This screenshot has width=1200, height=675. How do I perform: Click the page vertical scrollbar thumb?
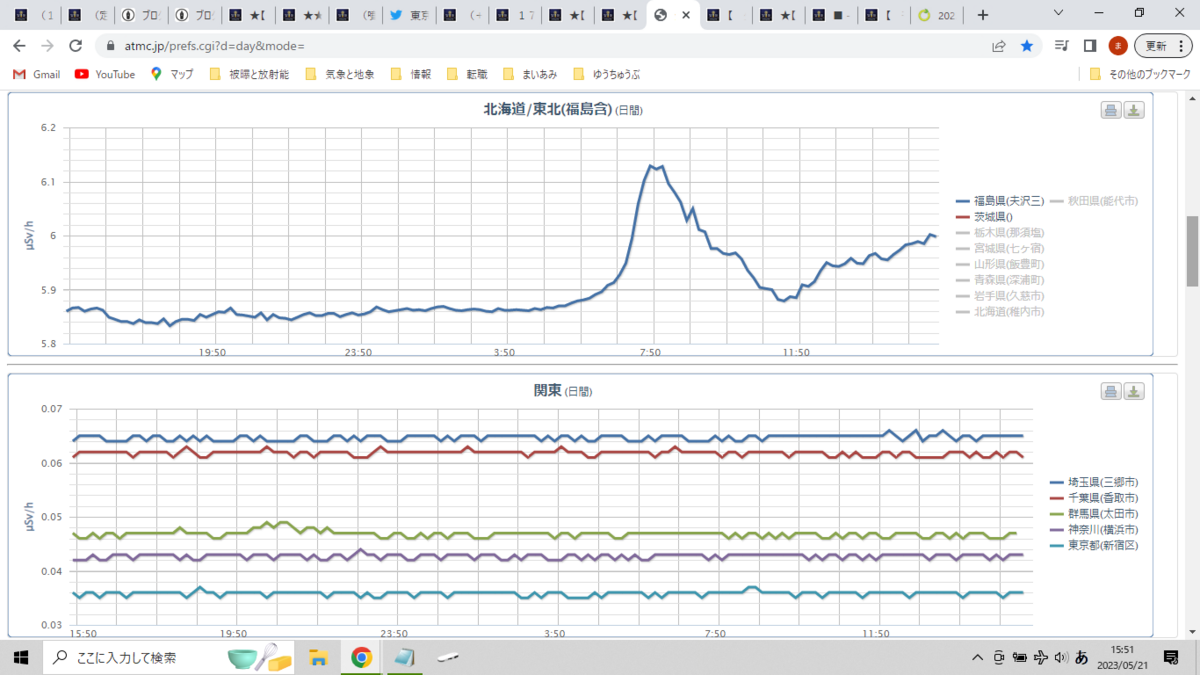pyautogui.click(x=1192, y=250)
